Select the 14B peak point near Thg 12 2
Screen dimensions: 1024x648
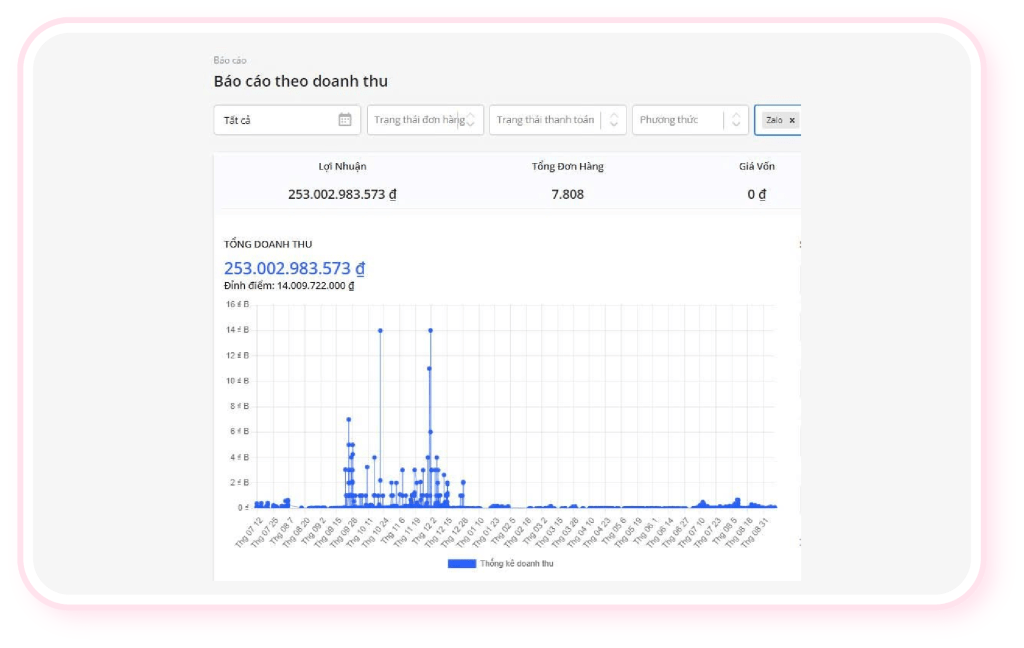pyautogui.click(x=430, y=330)
